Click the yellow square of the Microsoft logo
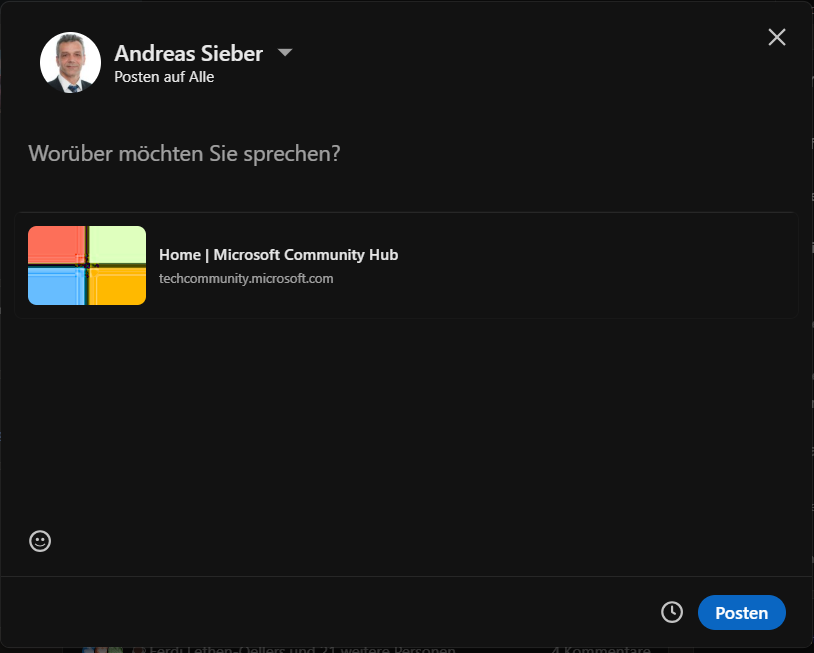Image resolution: width=814 pixels, height=653 pixels. (x=117, y=286)
